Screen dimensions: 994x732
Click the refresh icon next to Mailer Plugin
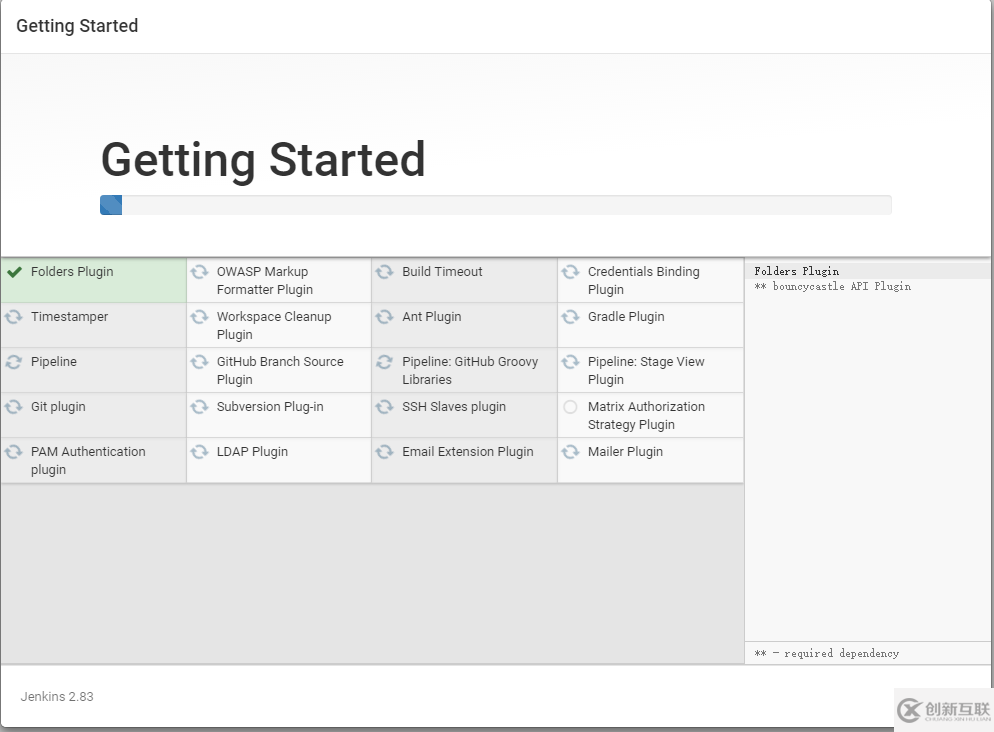tap(571, 452)
